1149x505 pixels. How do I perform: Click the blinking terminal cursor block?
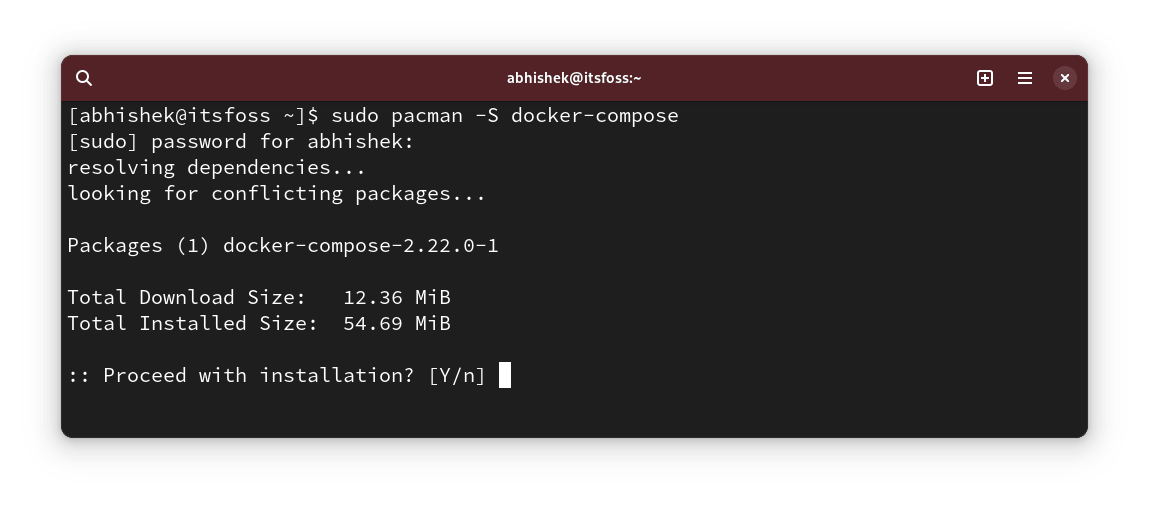(x=505, y=375)
